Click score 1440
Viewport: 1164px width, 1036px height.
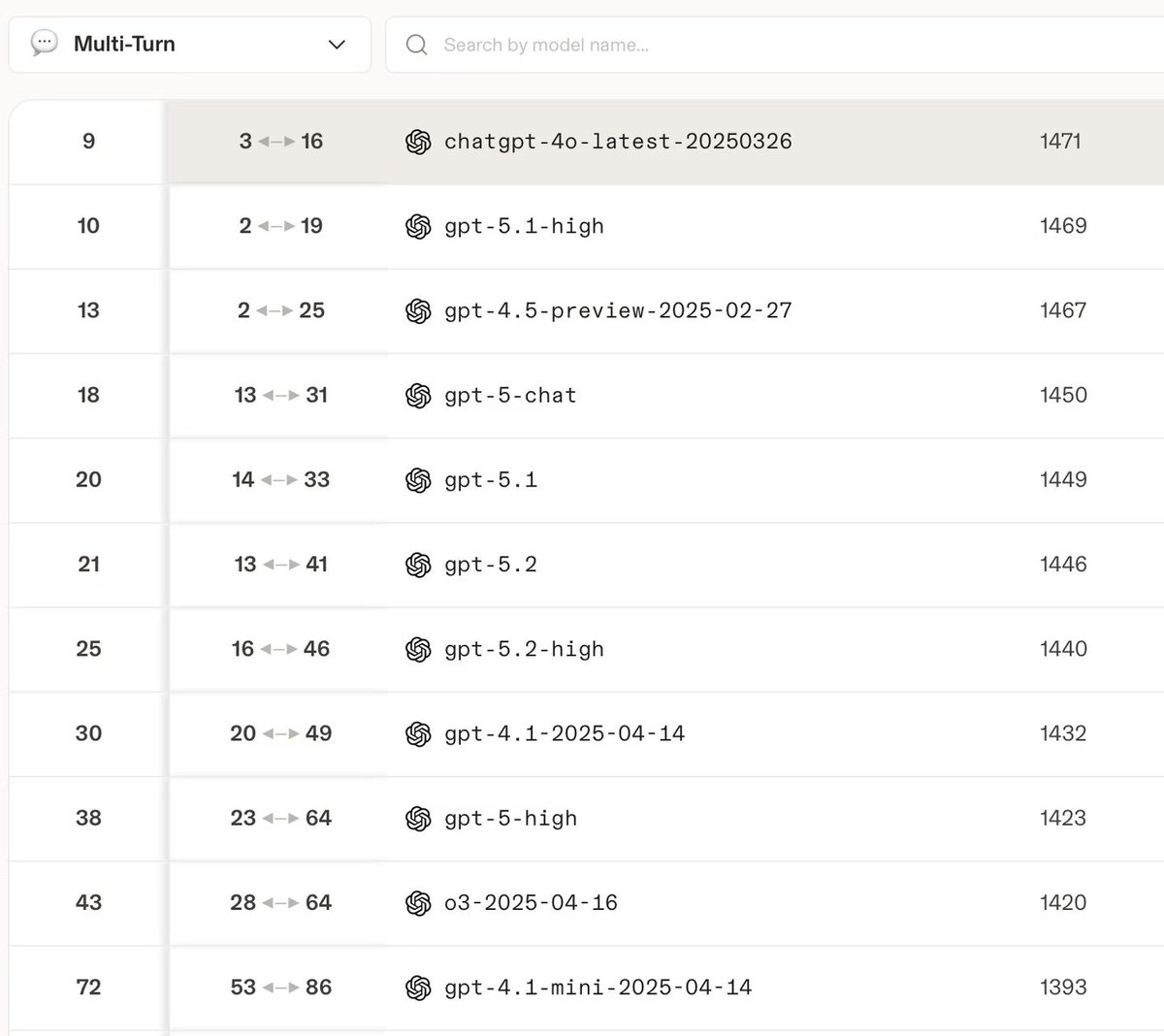1063,649
